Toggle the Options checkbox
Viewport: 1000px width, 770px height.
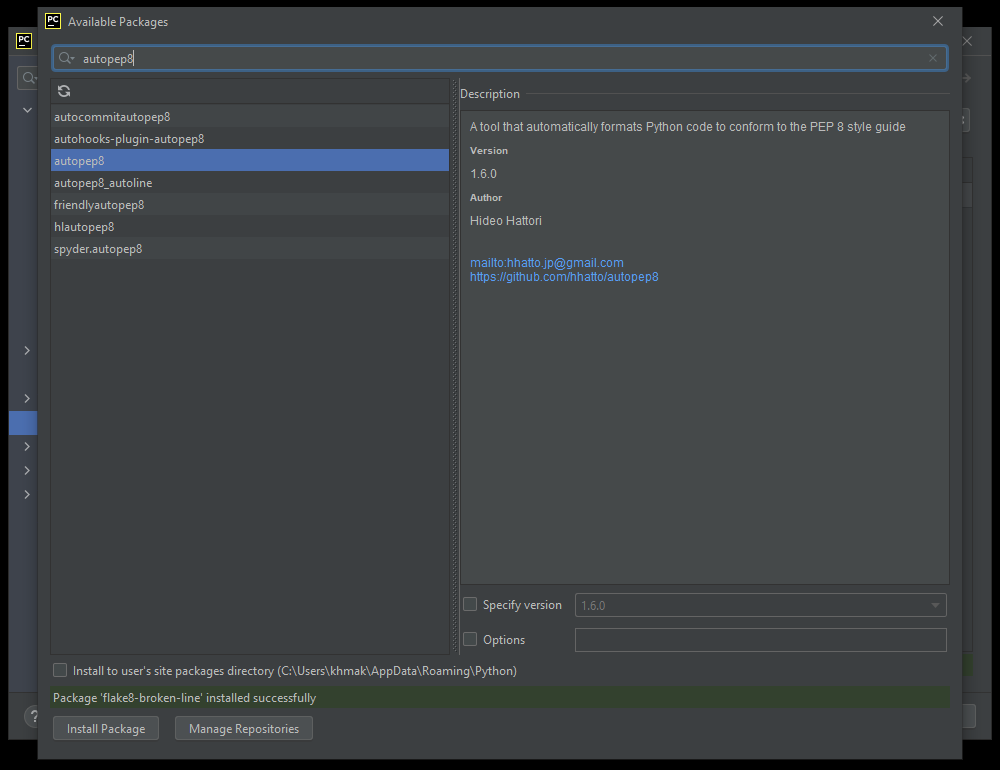pos(470,640)
